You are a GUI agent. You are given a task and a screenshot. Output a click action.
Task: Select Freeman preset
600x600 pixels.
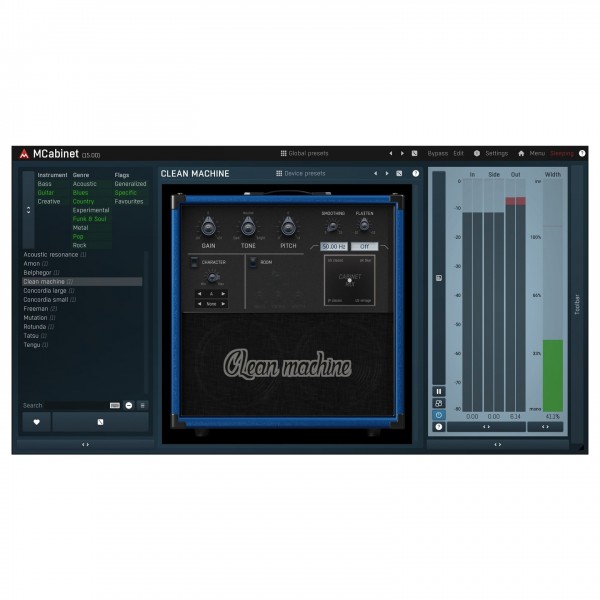40,309
